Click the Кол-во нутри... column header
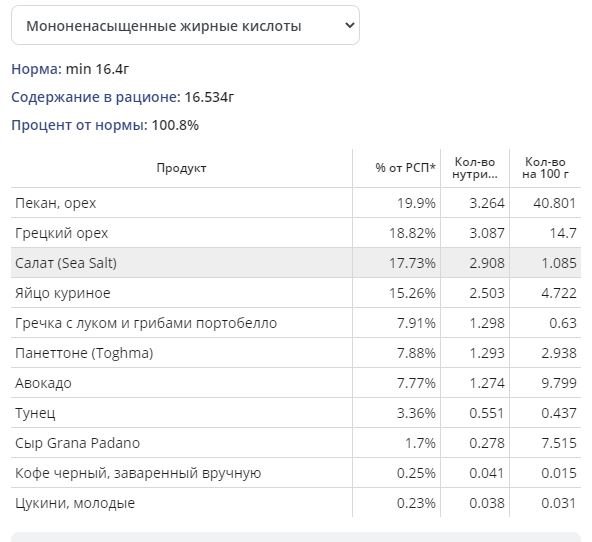Viewport: 592px width, 542px height. coord(475,168)
